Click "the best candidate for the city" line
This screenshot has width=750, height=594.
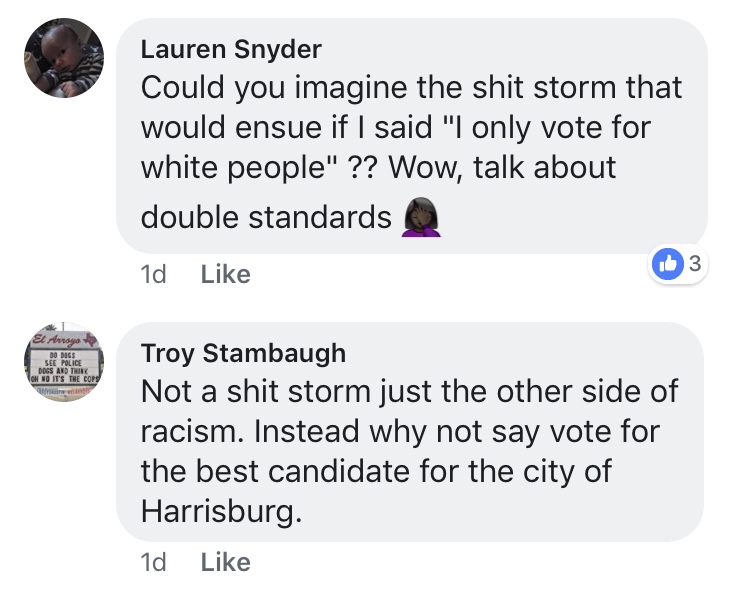pyautogui.click(x=375, y=472)
